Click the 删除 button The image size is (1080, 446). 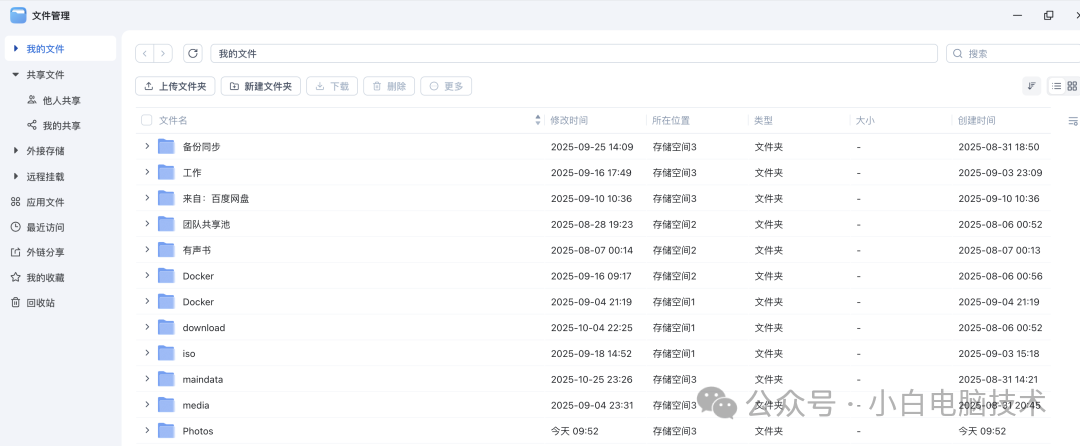pos(389,86)
